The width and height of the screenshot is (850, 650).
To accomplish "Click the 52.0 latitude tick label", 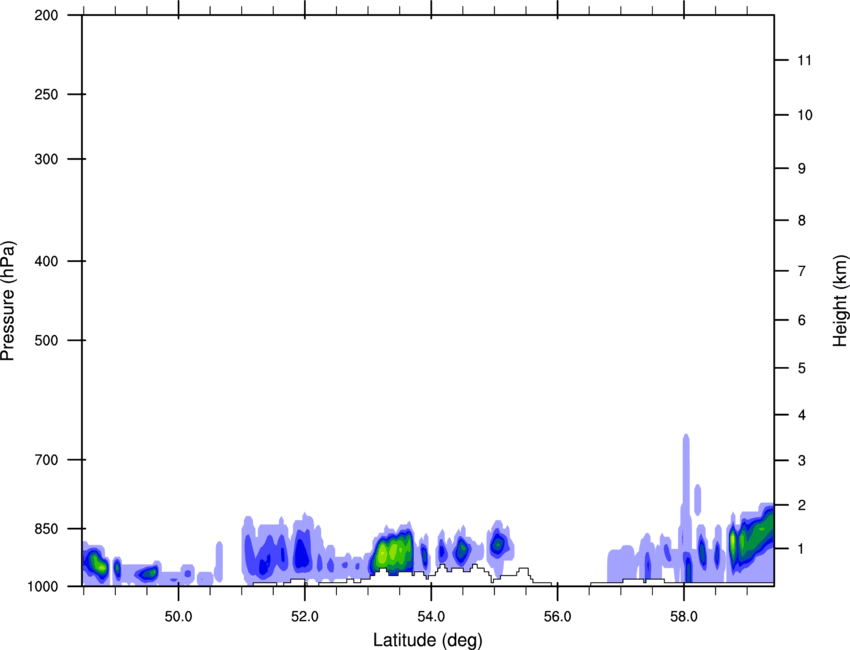I will click(x=305, y=617).
